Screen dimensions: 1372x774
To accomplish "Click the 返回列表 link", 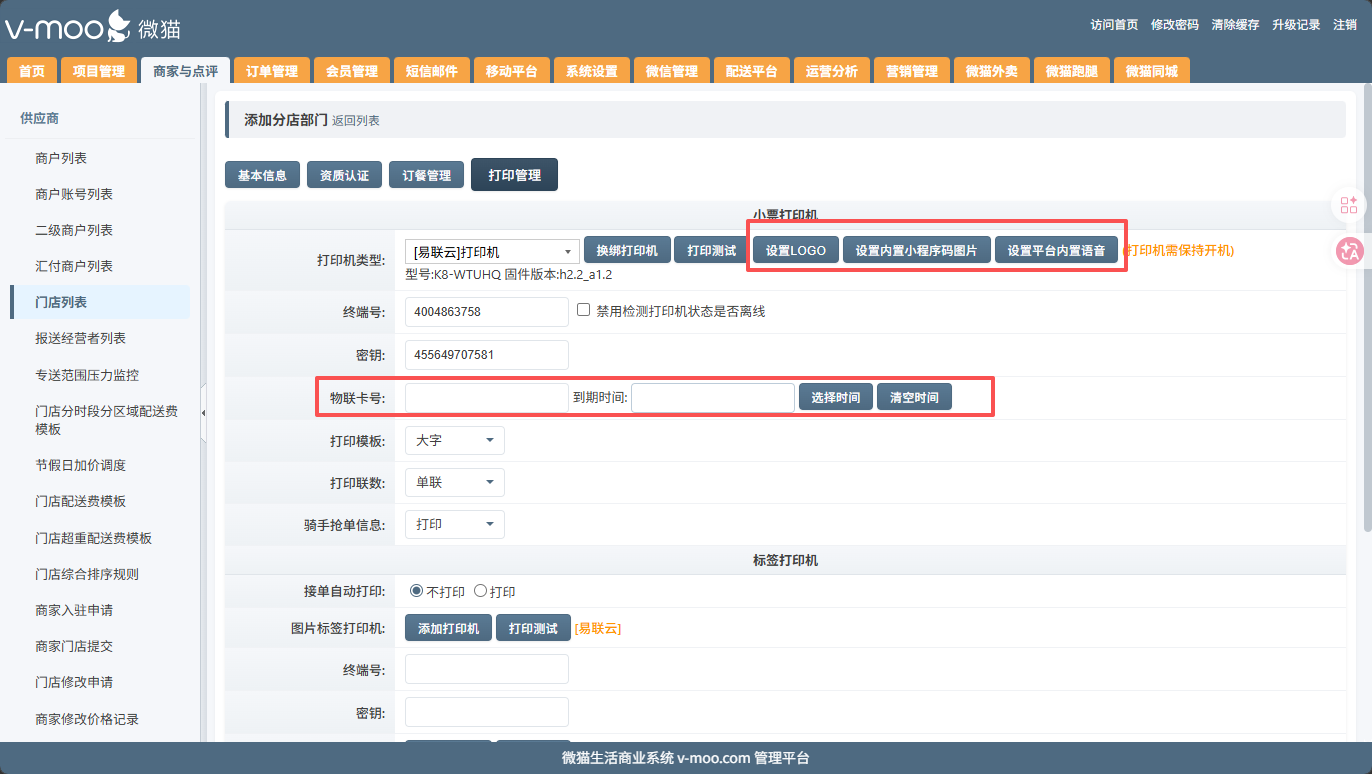I will pos(356,121).
